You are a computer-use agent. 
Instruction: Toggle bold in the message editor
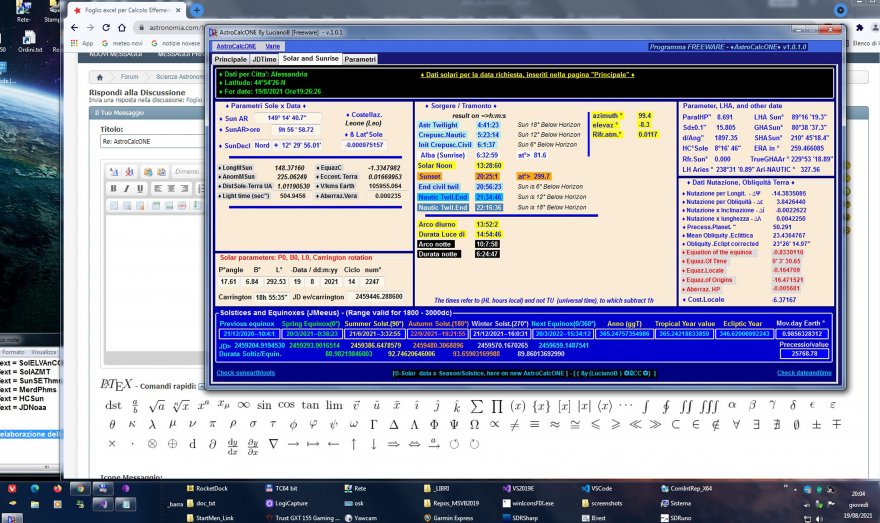tap(114, 188)
